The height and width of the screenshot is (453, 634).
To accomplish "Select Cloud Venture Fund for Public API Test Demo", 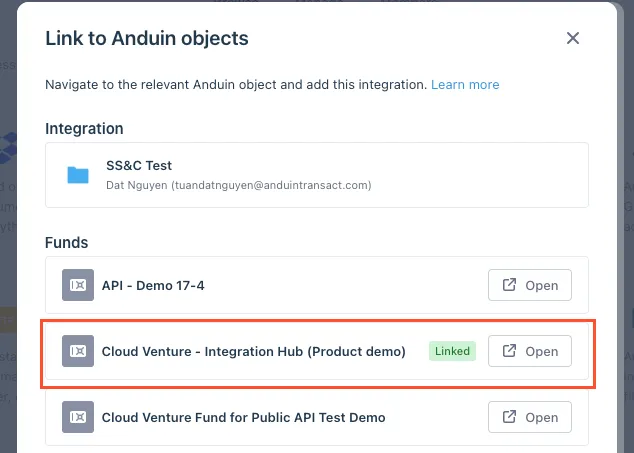I will pos(243,417).
